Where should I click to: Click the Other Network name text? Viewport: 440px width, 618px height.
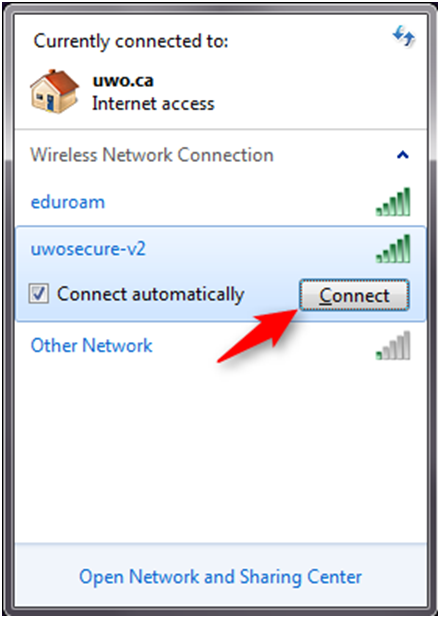point(91,346)
